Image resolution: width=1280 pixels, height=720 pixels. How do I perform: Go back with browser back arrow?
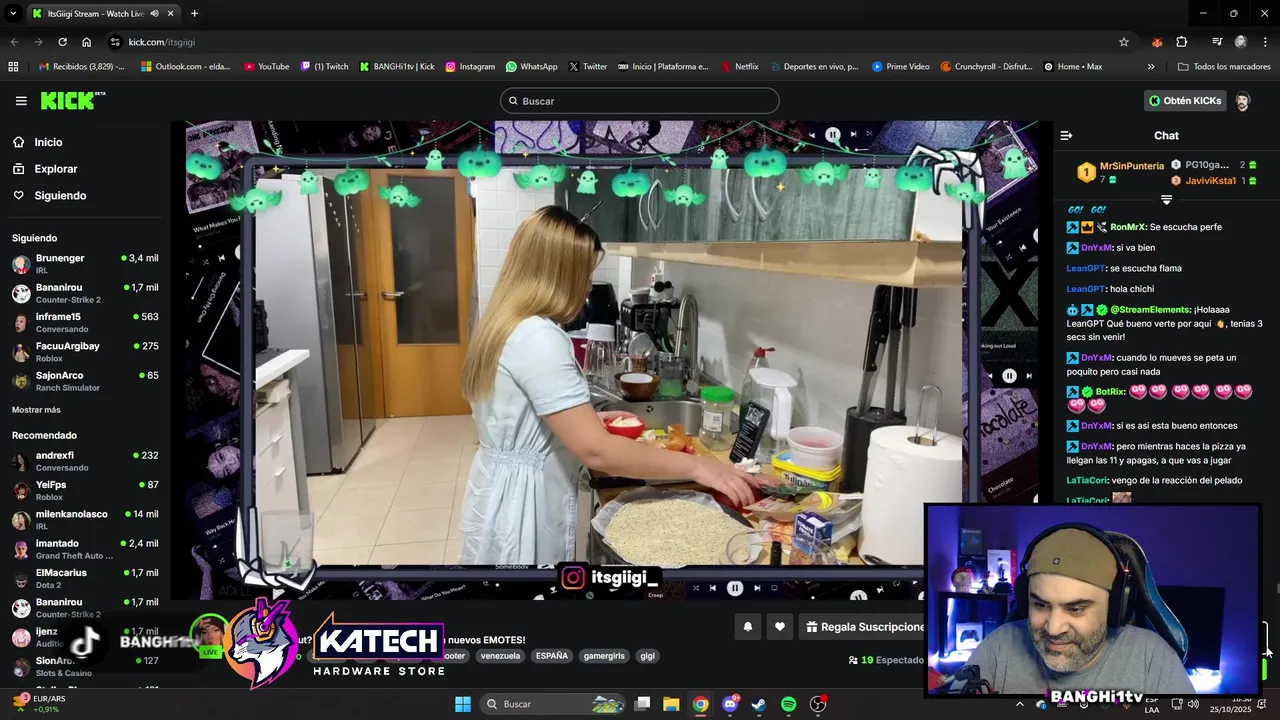pyautogui.click(x=14, y=42)
